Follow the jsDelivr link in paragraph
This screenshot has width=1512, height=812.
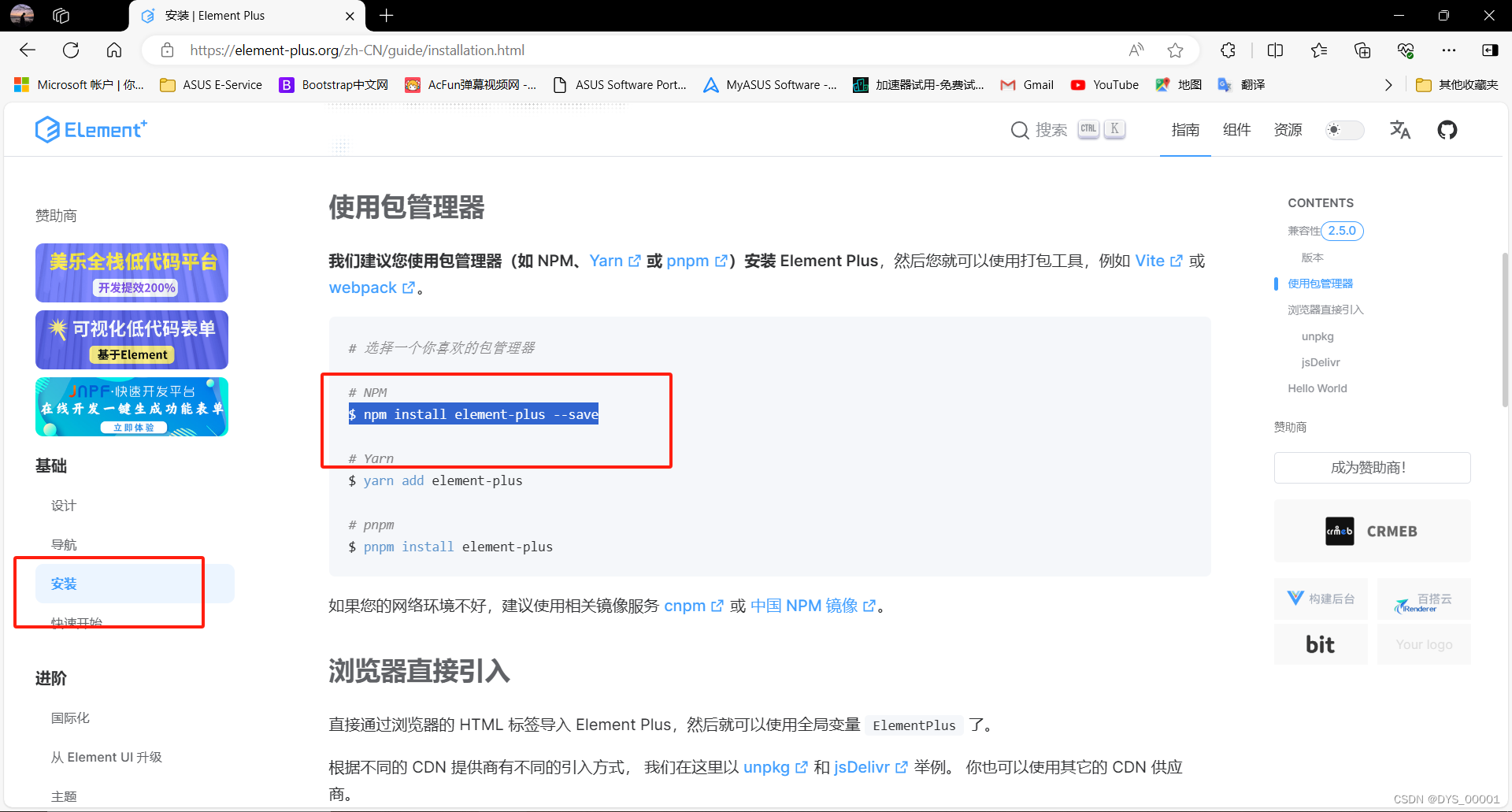pyautogui.click(x=871, y=767)
